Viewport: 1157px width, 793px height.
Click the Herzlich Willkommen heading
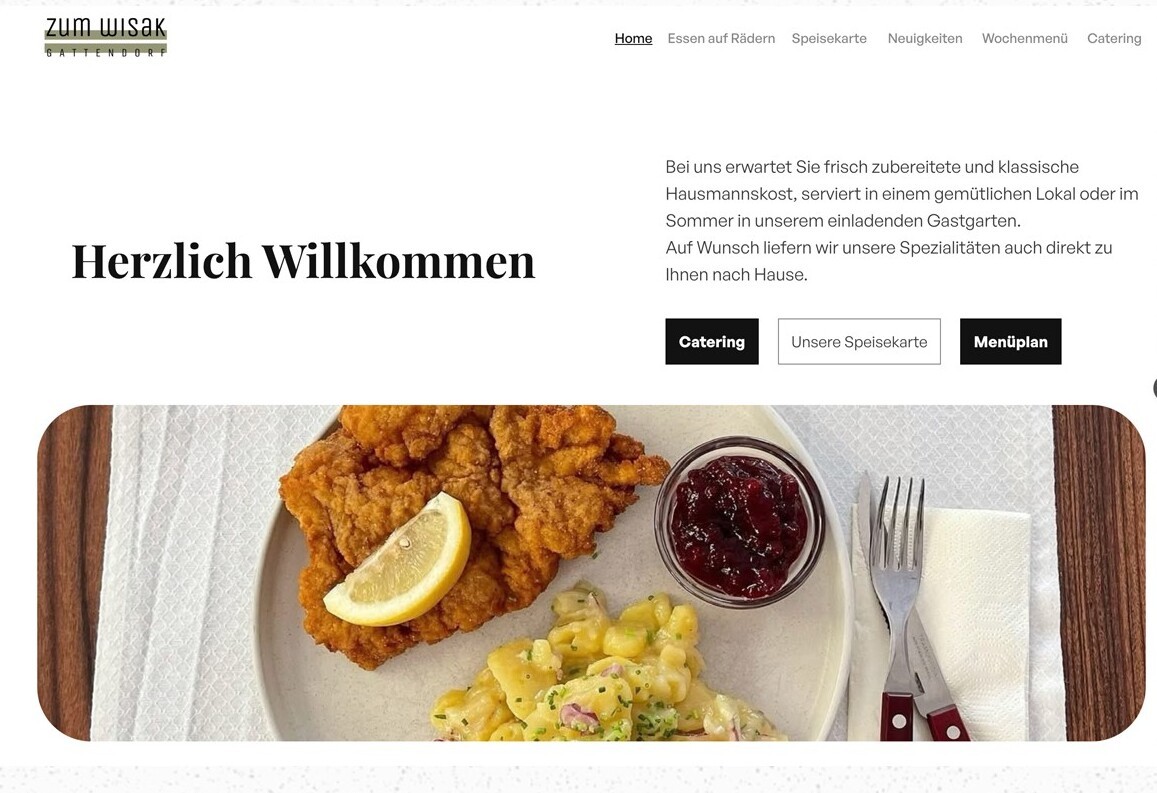pyautogui.click(x=303, y=261)
